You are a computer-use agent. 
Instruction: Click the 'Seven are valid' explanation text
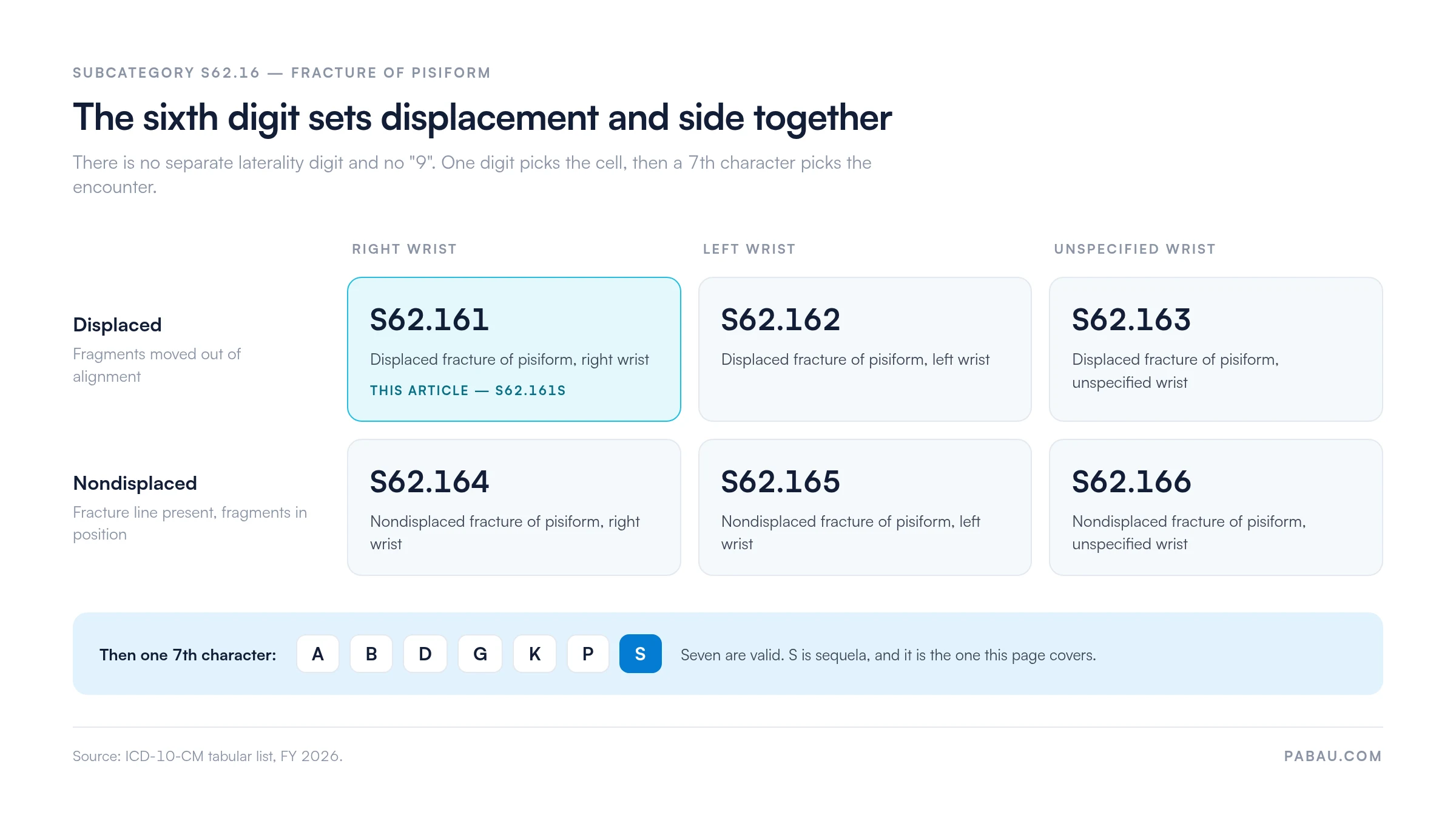(888, 655)
